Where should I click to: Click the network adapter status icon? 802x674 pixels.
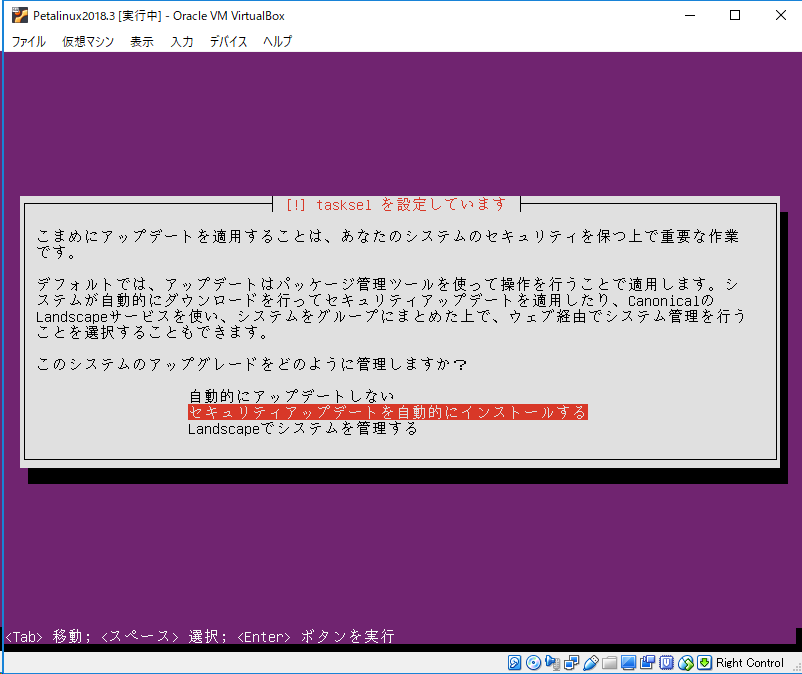coord(570,662)
